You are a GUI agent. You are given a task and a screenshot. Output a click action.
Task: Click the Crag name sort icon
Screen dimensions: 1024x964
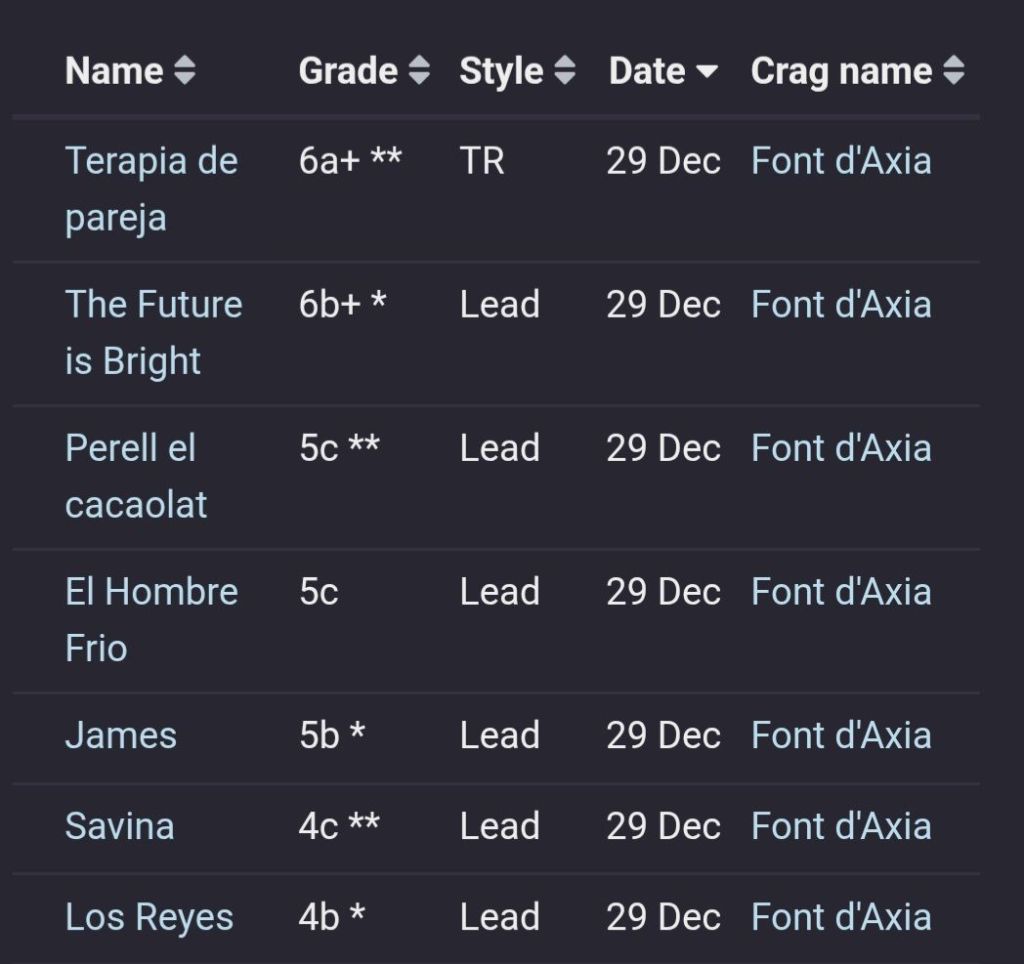[x=954, y=71]
